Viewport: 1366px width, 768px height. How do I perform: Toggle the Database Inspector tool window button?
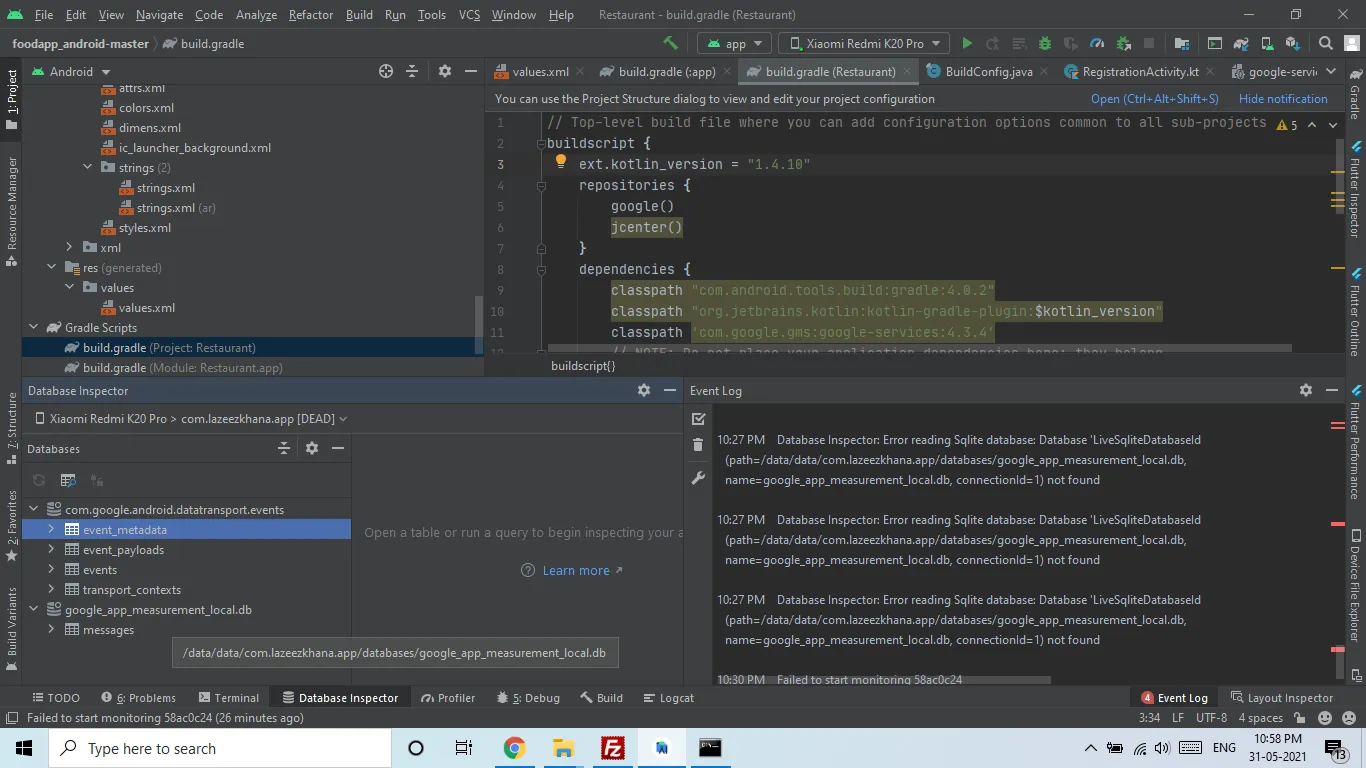click(340, 698)
